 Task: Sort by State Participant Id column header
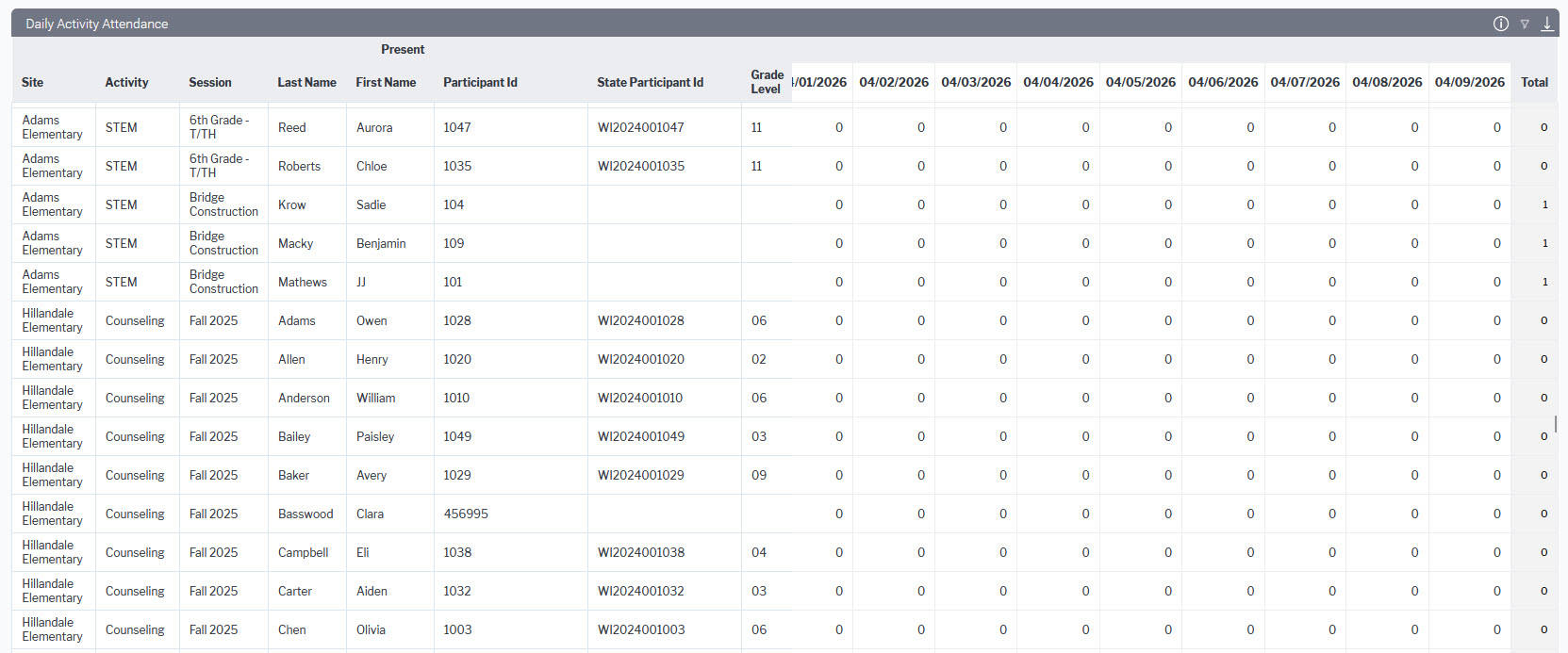(650, 82)
